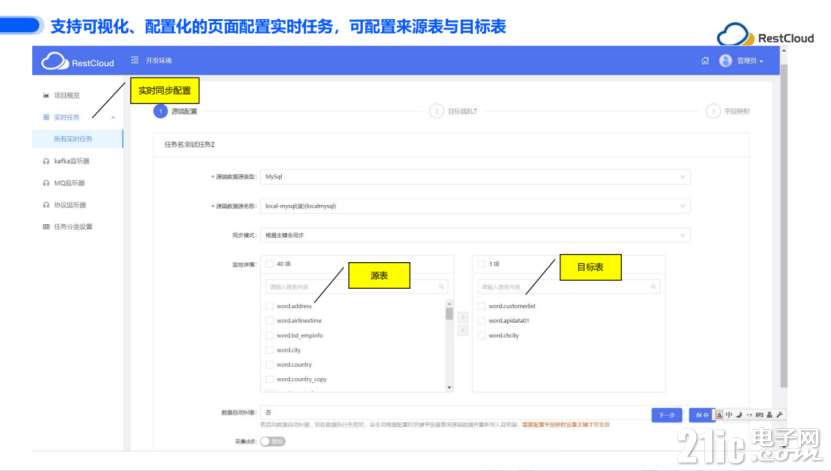Open kafka监听器 in the sidebar

[72, 161]
